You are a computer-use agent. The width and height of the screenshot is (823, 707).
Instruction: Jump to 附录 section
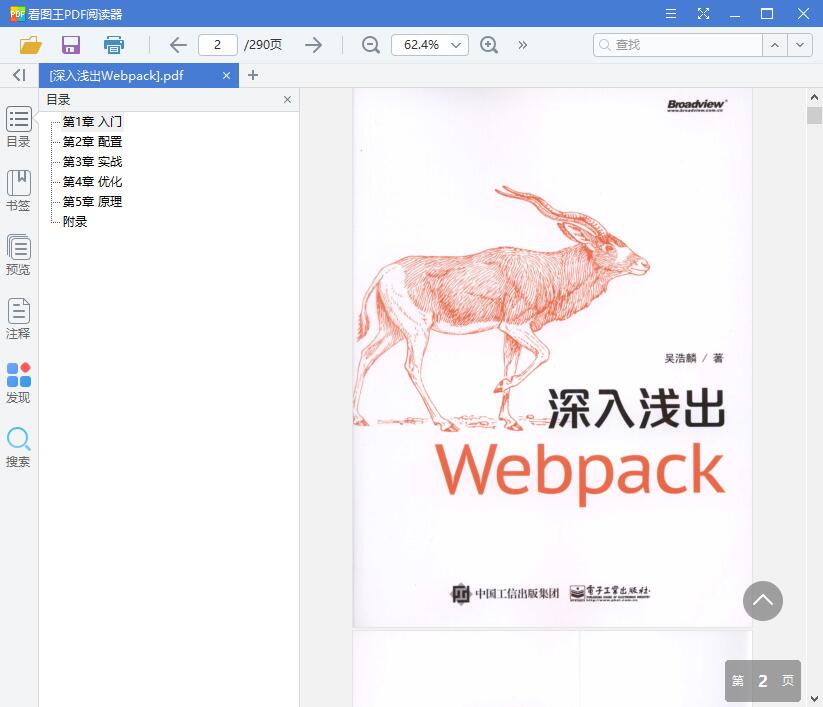pos(75,221)
